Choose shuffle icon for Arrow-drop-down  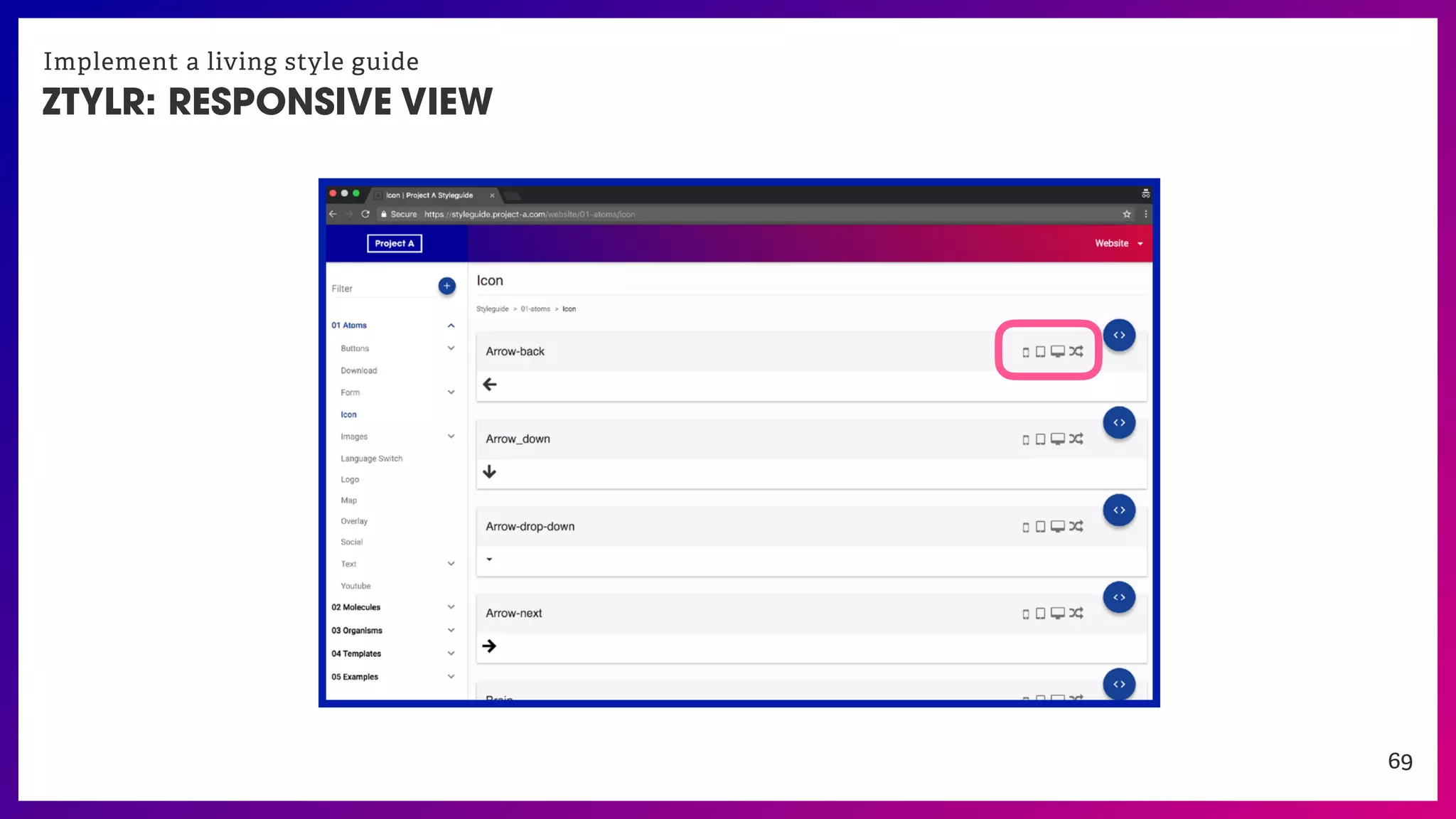pos(1076,526)
